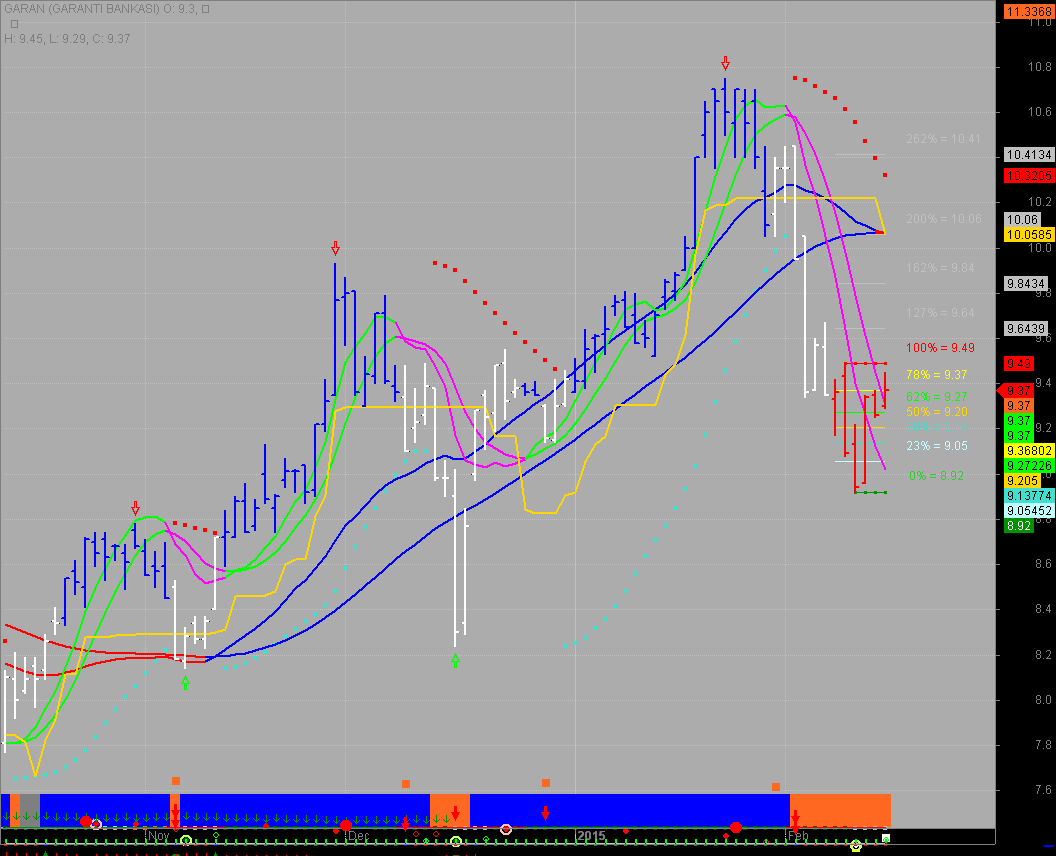The image size is (1056, 856).
Task: Click the small white icon at ribbon end
Action: (886, 838)
